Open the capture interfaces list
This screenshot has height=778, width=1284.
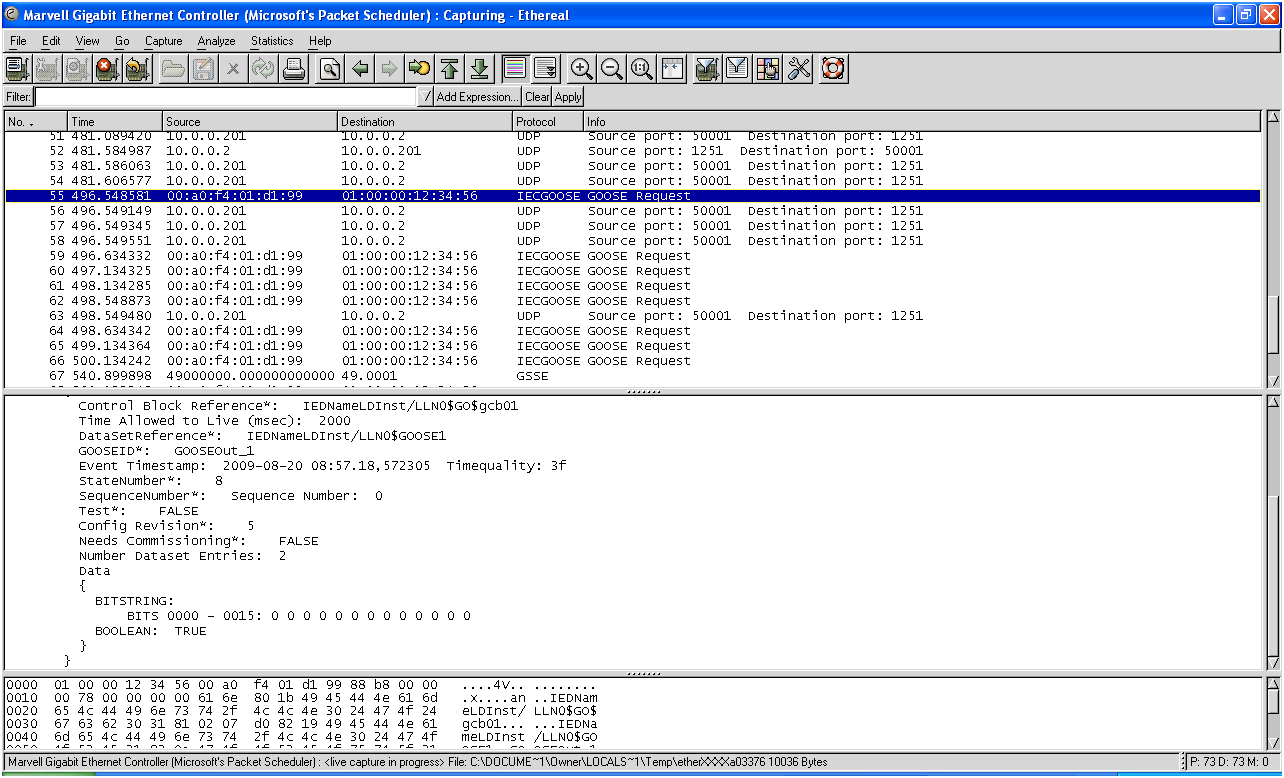17,69
